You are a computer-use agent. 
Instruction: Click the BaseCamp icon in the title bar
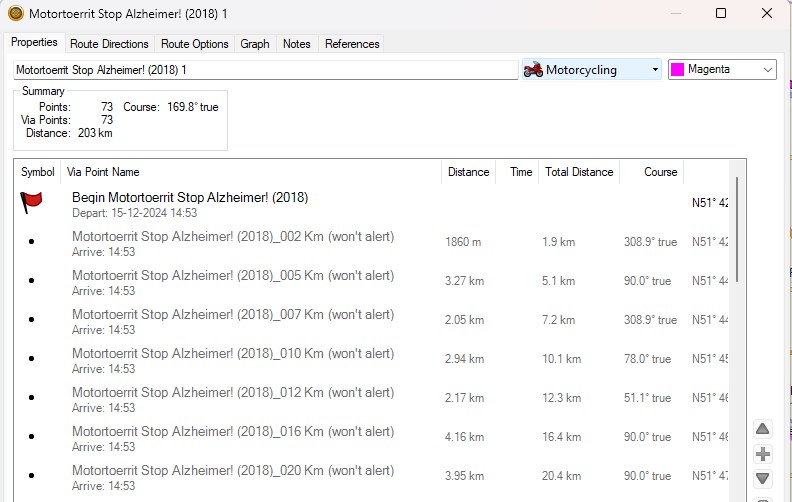(x=15, y=14)
